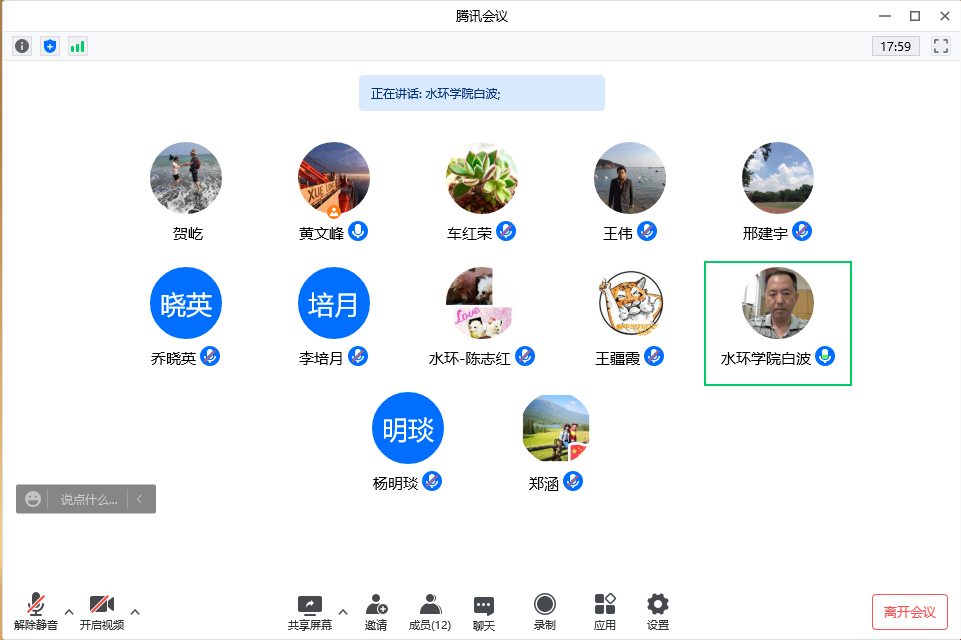This screenshot has height=640, width=961.
Task: Expand share screen options arrow
Action: pos(343,611)
